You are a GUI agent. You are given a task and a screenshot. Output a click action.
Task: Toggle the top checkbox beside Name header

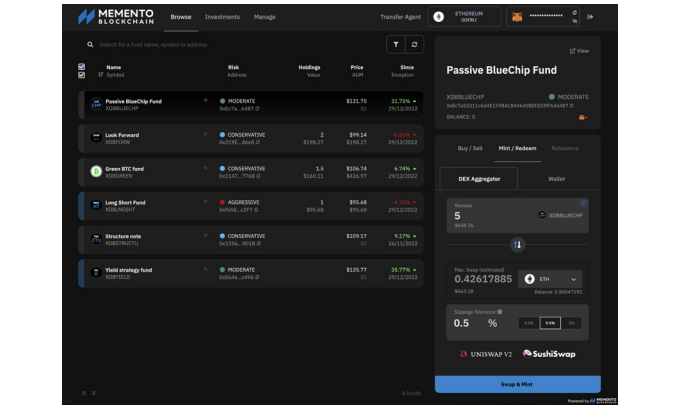click(x=82, y=67)
